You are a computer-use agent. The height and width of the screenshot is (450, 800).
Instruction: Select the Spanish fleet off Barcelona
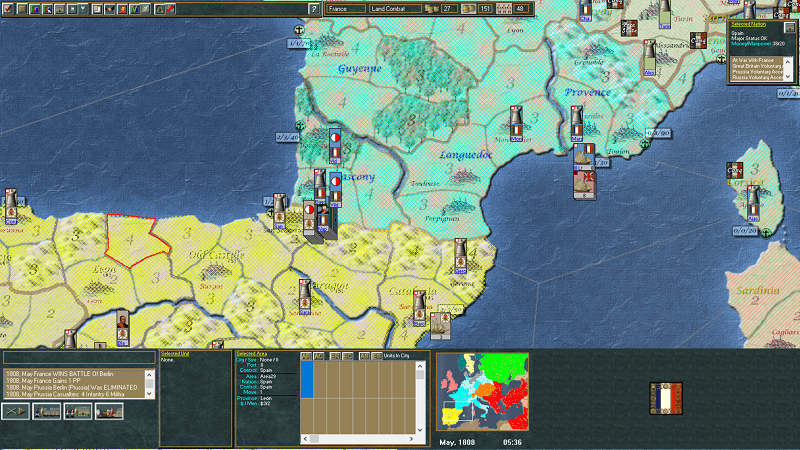point(440,326)
